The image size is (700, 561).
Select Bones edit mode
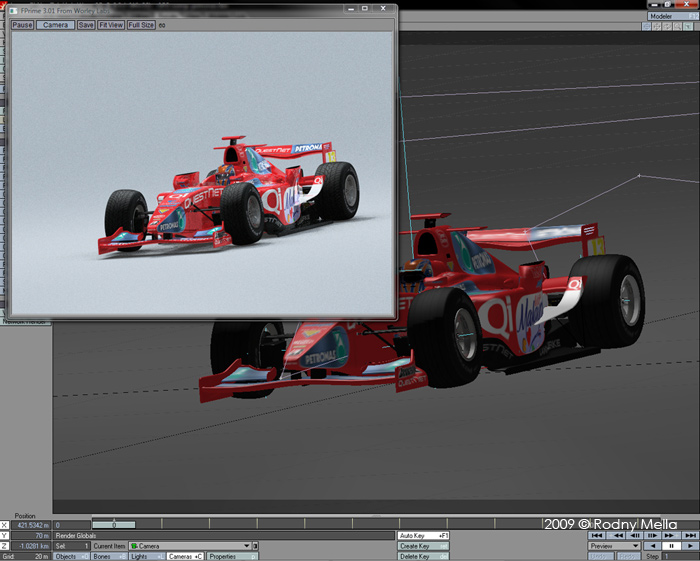[108, 557]
